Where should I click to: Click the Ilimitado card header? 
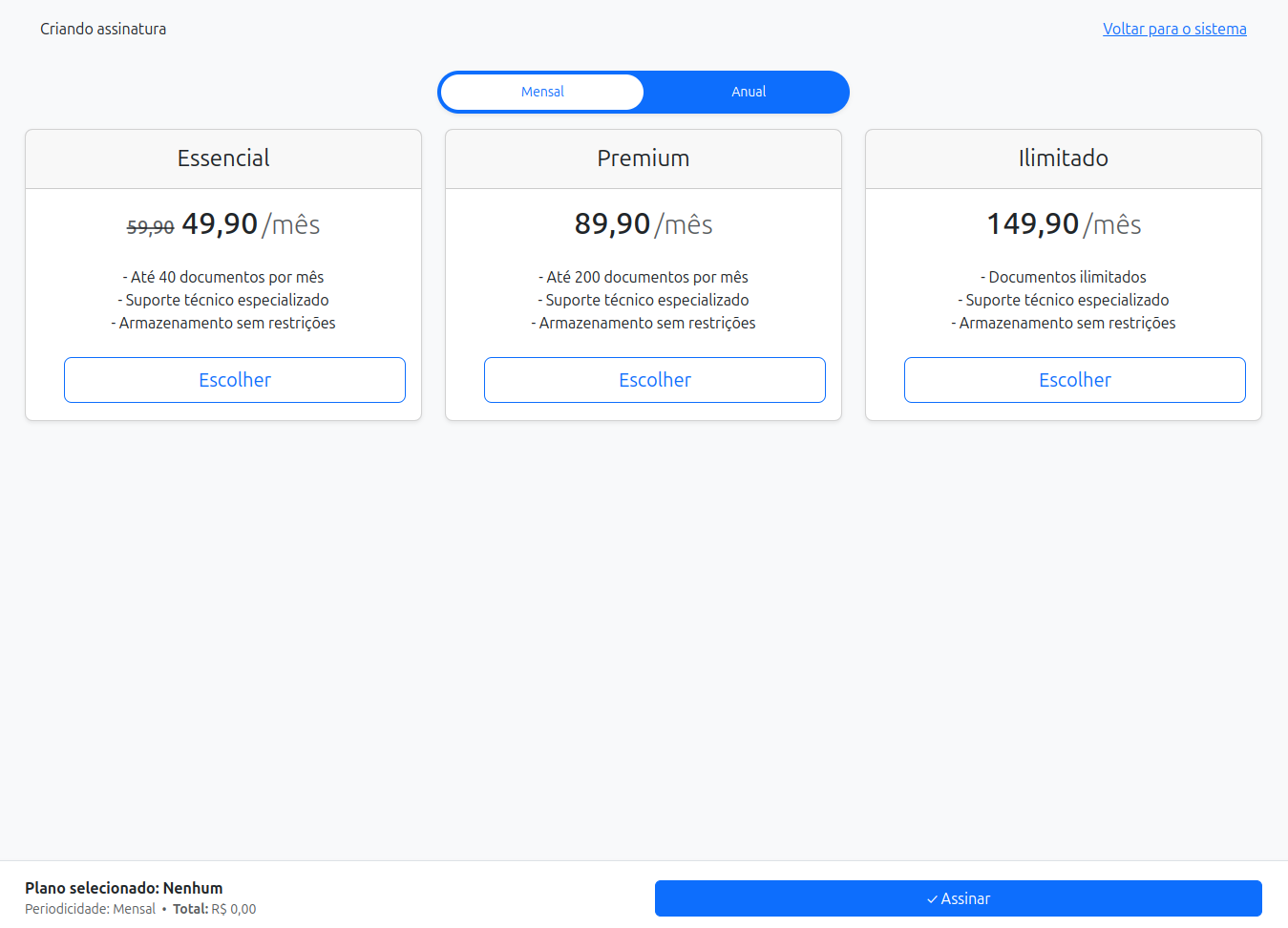tap(1064, 158)
